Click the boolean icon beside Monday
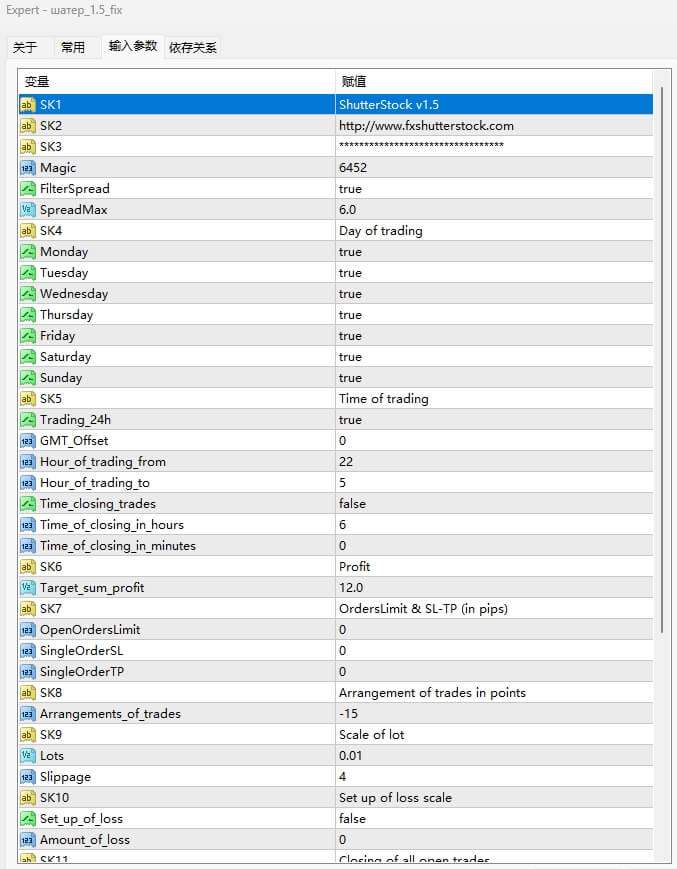This screenshot has width=677, height=869. [x=28, y=252]
